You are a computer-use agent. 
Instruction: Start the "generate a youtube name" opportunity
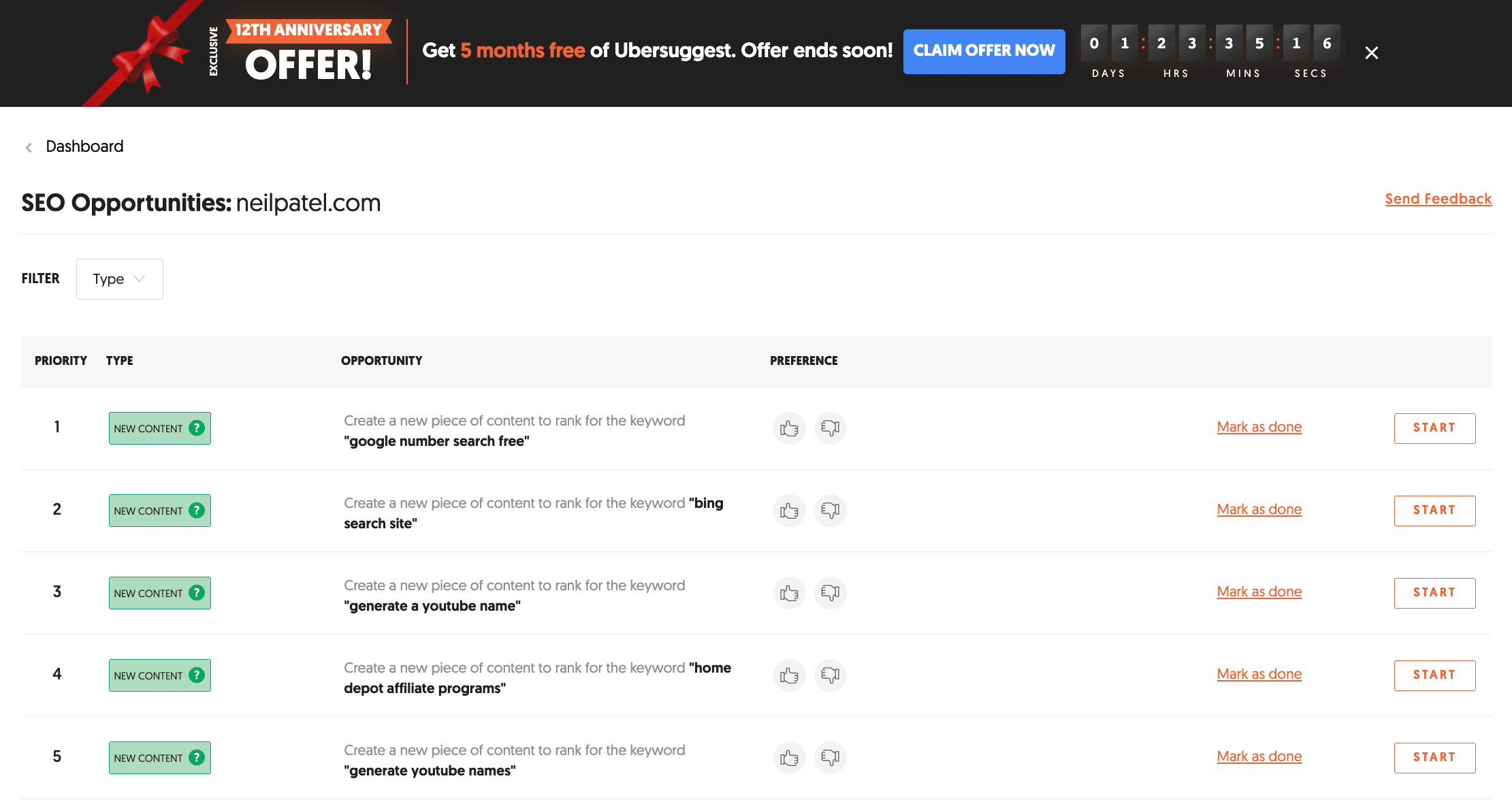(1434, 593)
